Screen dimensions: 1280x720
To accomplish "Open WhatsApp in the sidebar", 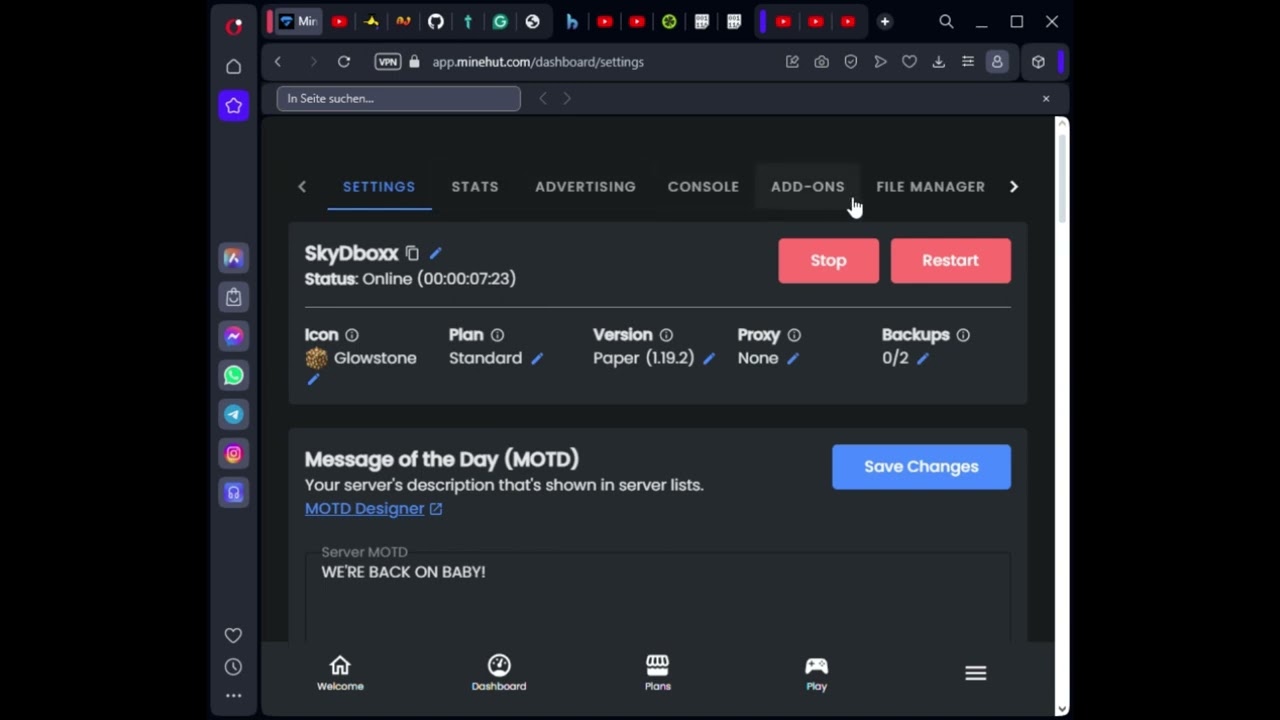I will (233, 375).
